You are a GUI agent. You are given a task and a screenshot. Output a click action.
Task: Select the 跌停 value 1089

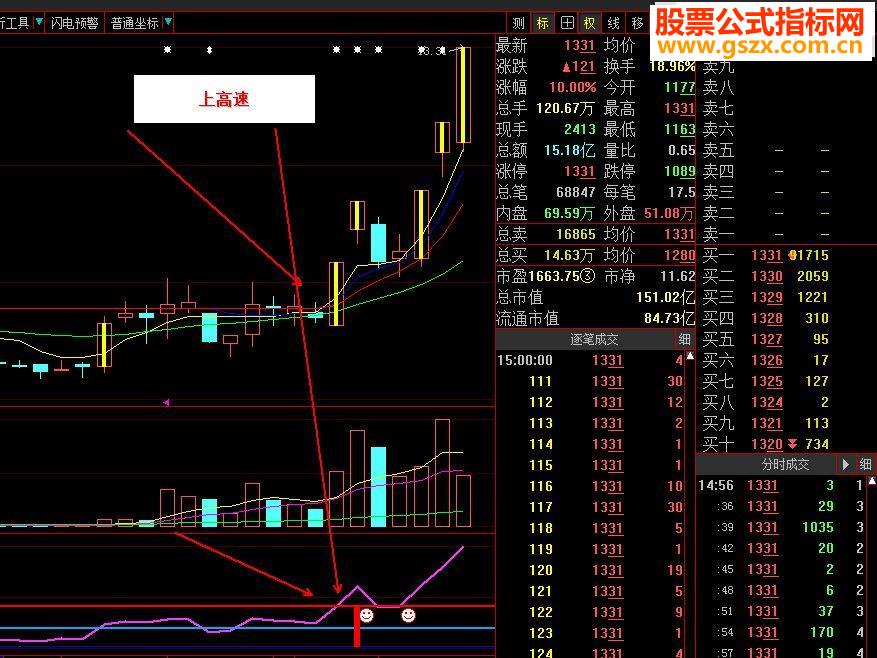pos(679,171)
